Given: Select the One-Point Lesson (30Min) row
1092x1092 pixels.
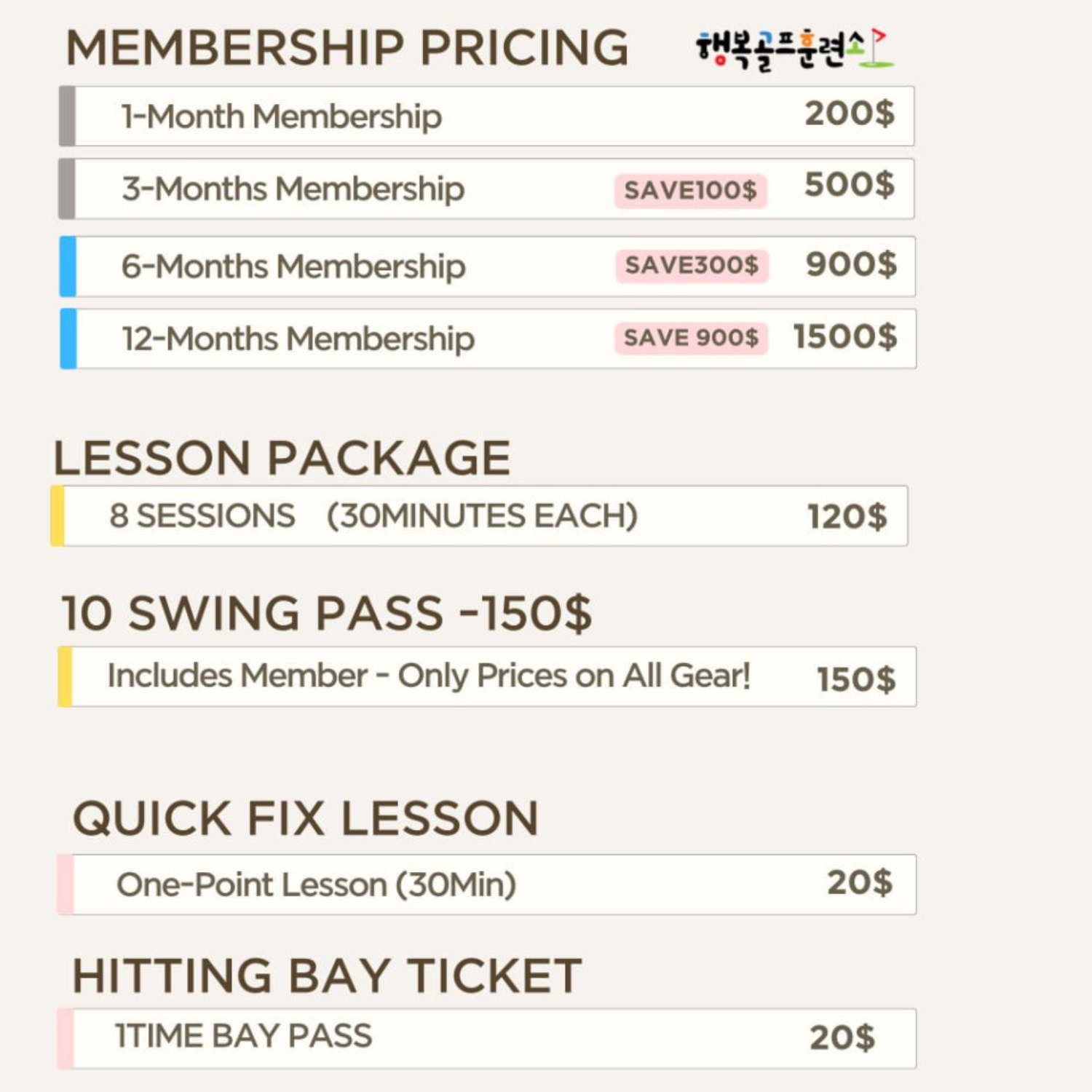Looking at the screenshot, I should click(486, 885).
